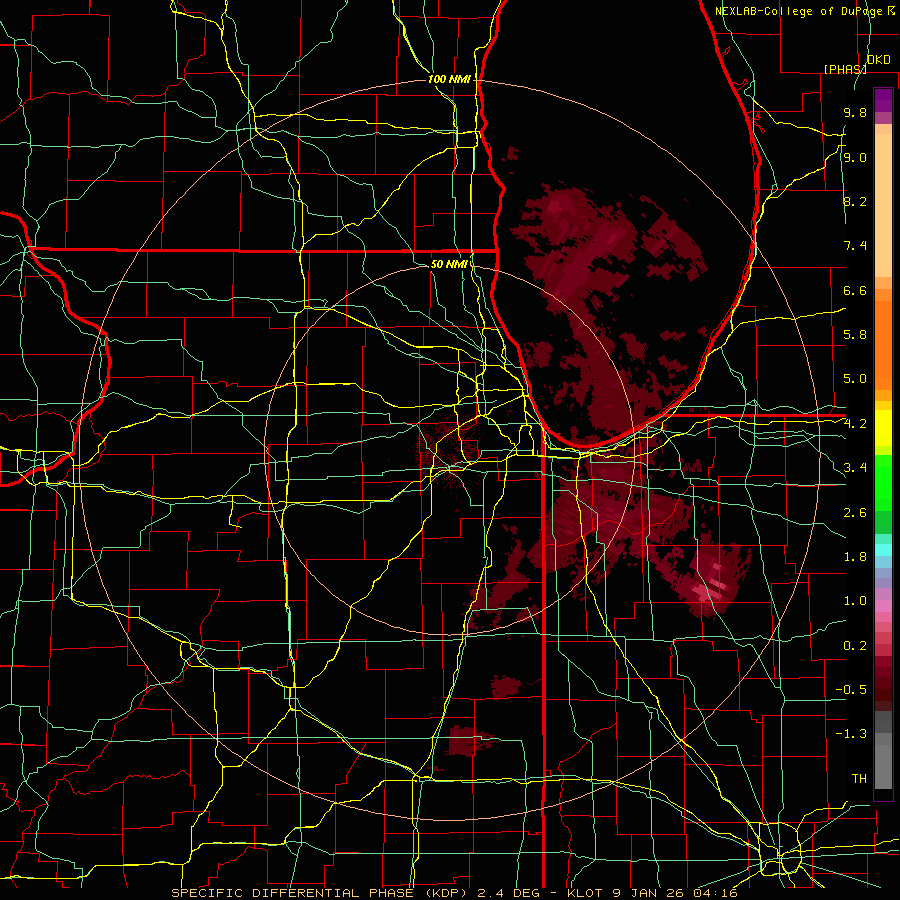Select the 9.0 value on the scale
The image size is (900, 900).
click(855, 157)
